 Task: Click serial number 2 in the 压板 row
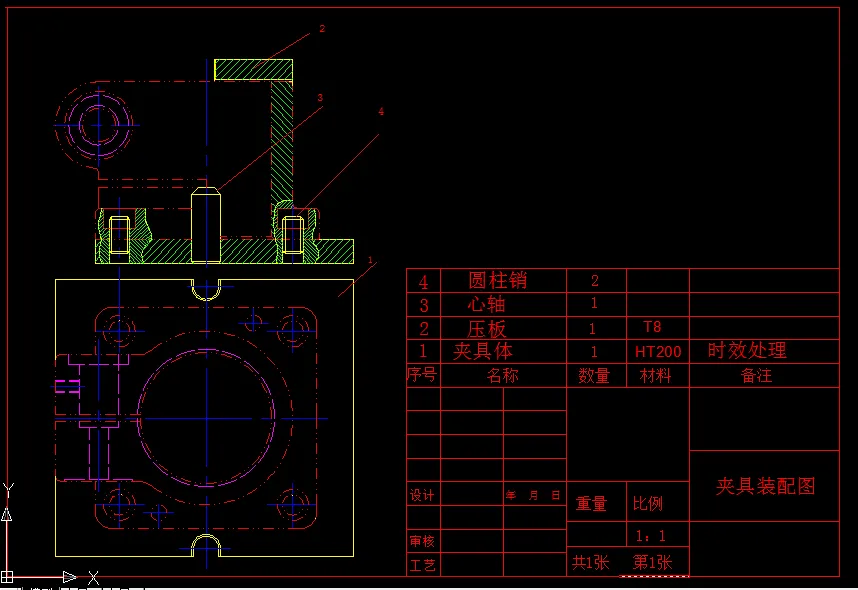(x=424, y=329)
